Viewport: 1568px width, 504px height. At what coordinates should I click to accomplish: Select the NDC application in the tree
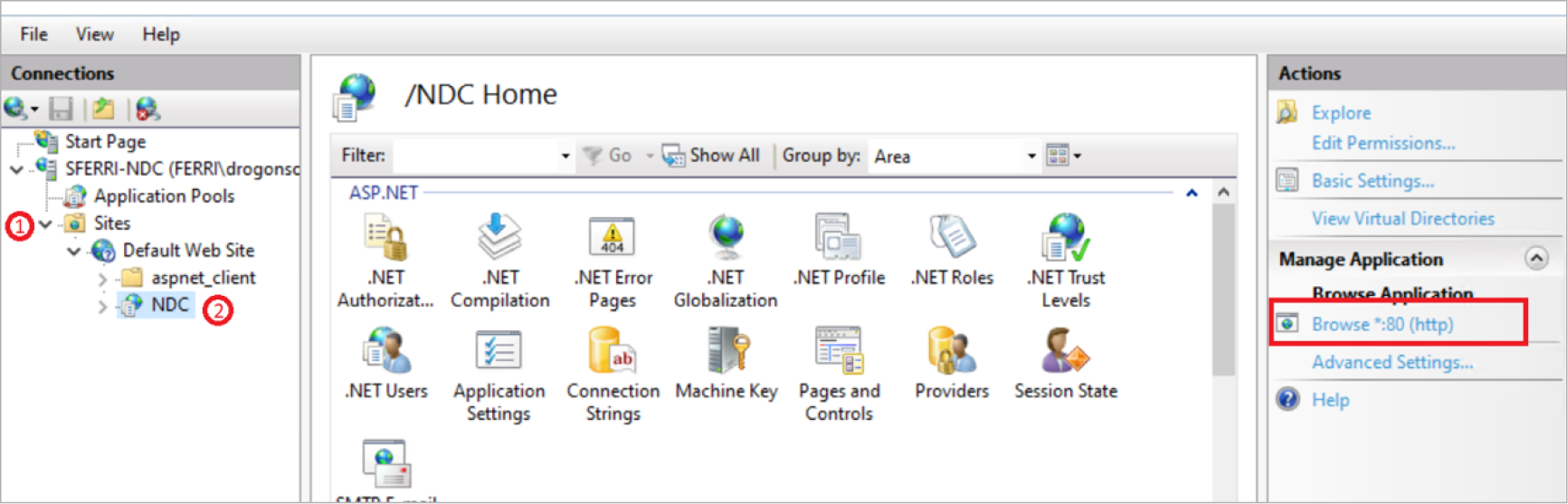coord(169,305)
